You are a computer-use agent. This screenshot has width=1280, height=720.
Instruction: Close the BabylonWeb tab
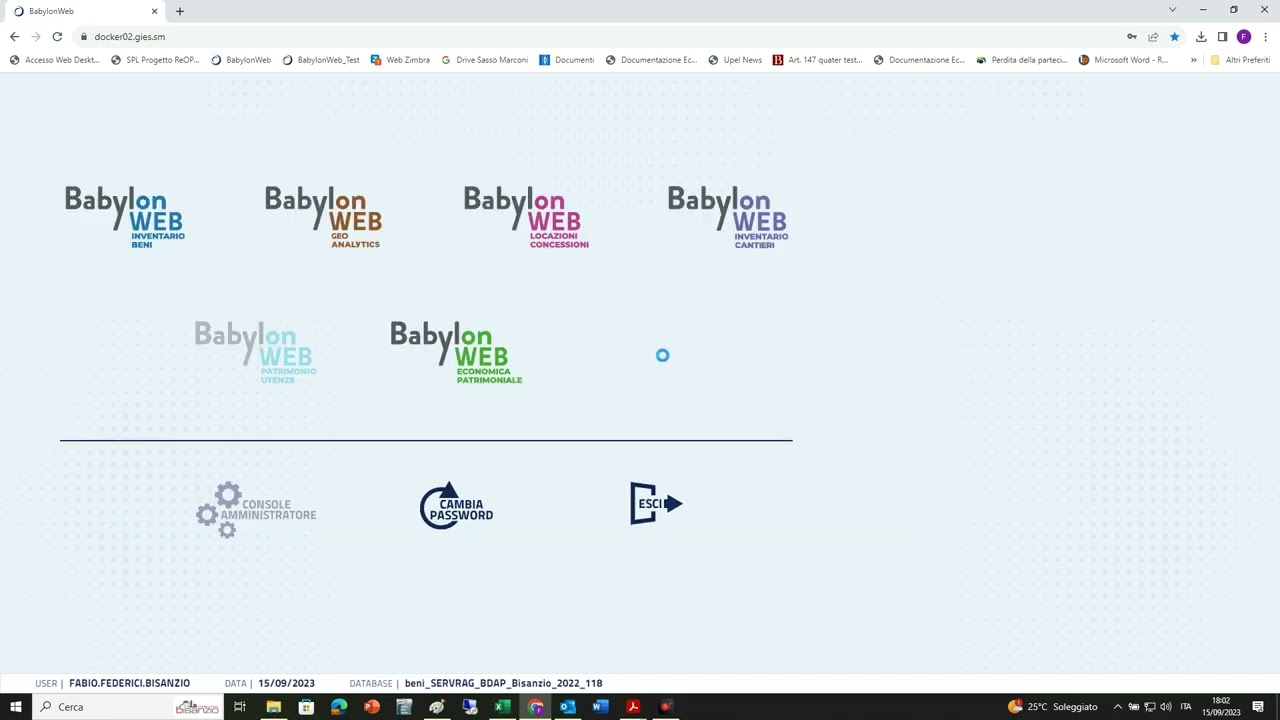[154, 11]
